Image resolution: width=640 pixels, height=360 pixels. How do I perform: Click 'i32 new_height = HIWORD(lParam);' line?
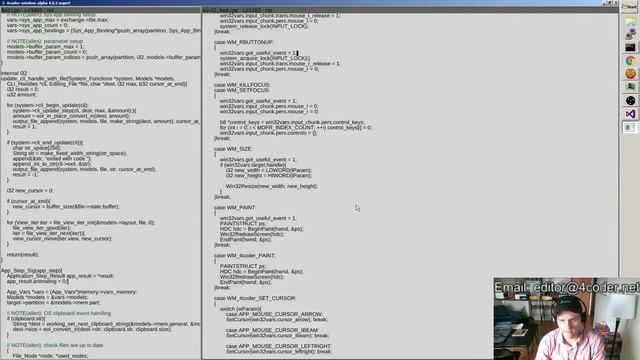click(x=269, y=176)
